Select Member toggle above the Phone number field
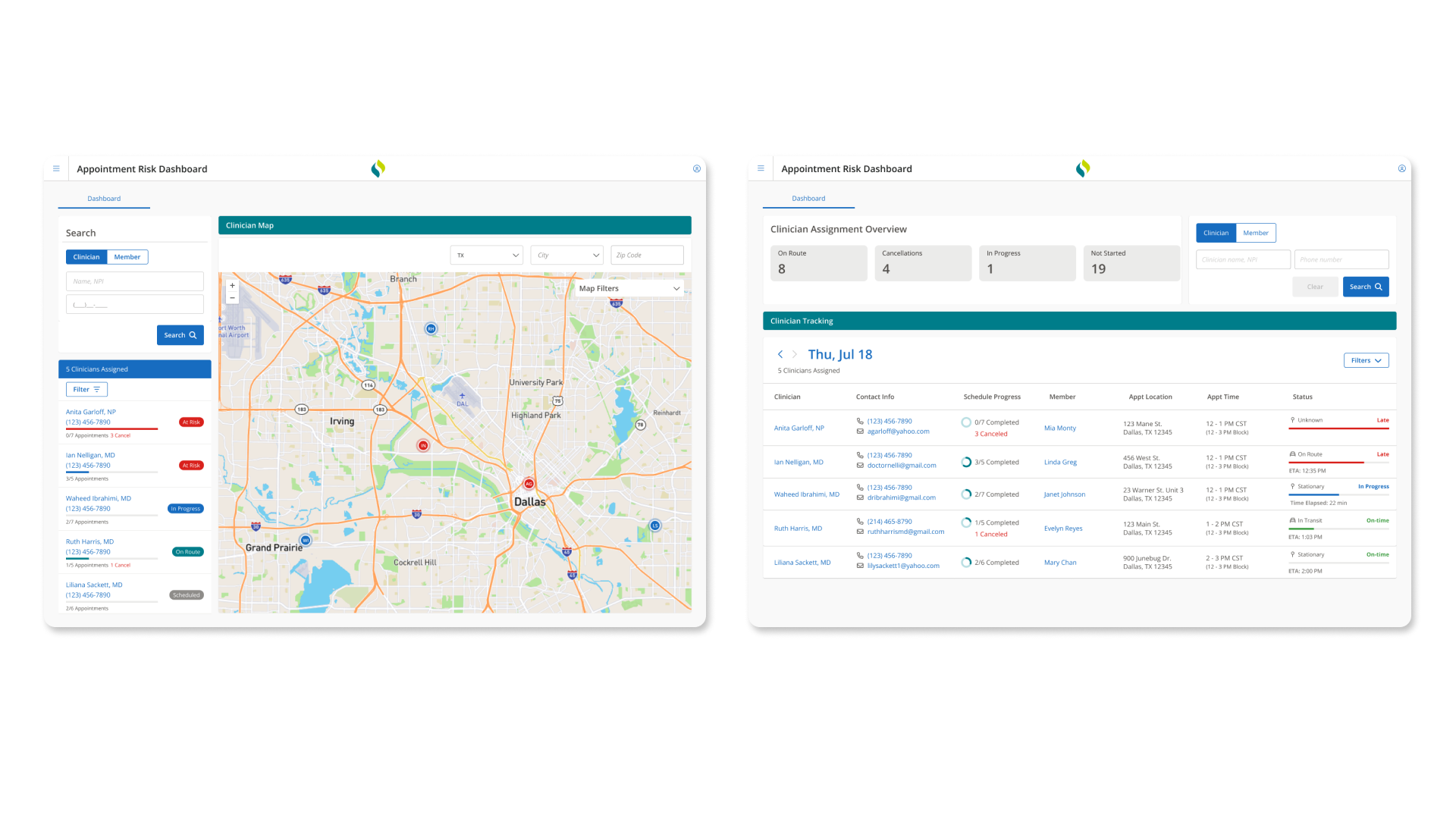The image size is (1456, 819). coord(1256,233)
